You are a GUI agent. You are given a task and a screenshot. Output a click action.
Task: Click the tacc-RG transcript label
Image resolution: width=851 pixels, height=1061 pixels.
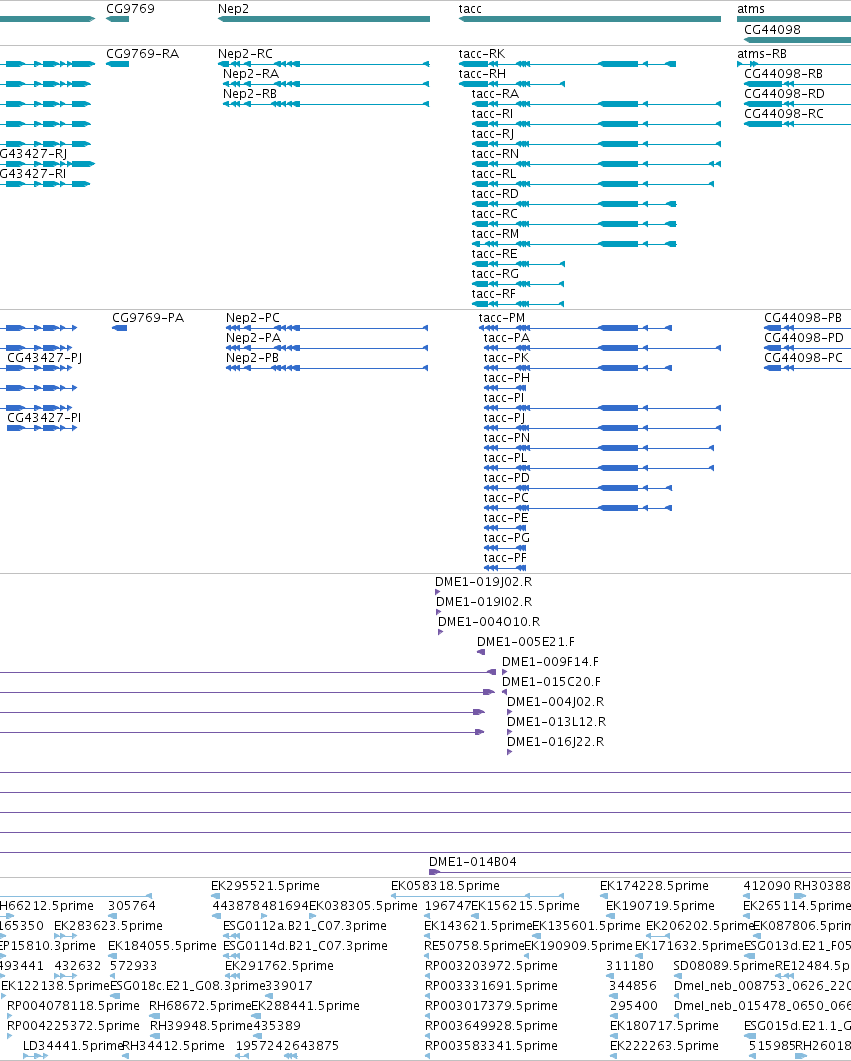495,273
